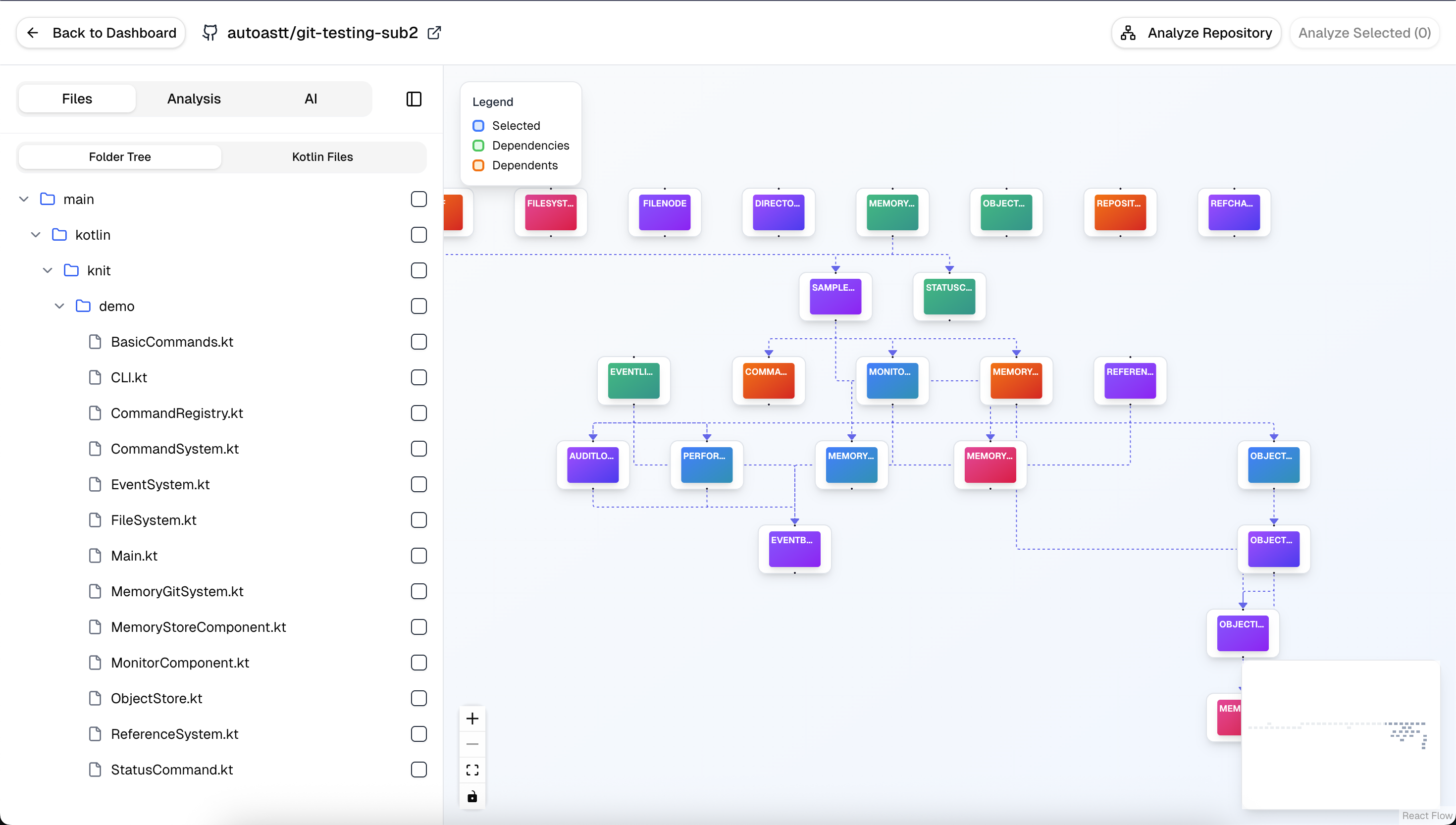Click the file icon next to Main.kt
Viewport: 1456px width, 825px height.
(x=95, y=556)
